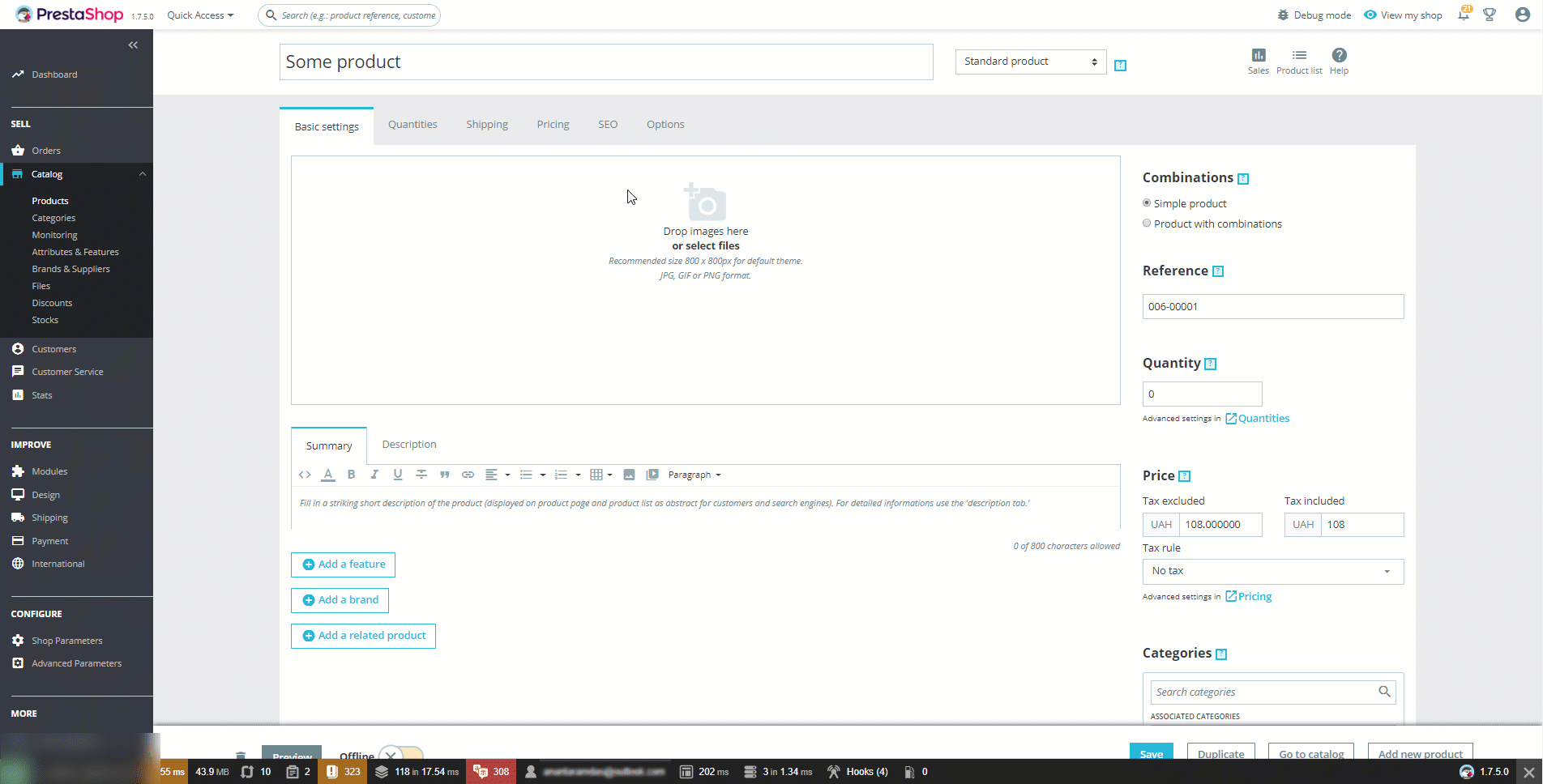Open the Help question-mark icon
Image resolution: width=1543 pixels, height=784 pixels.
pos(1339,61)
